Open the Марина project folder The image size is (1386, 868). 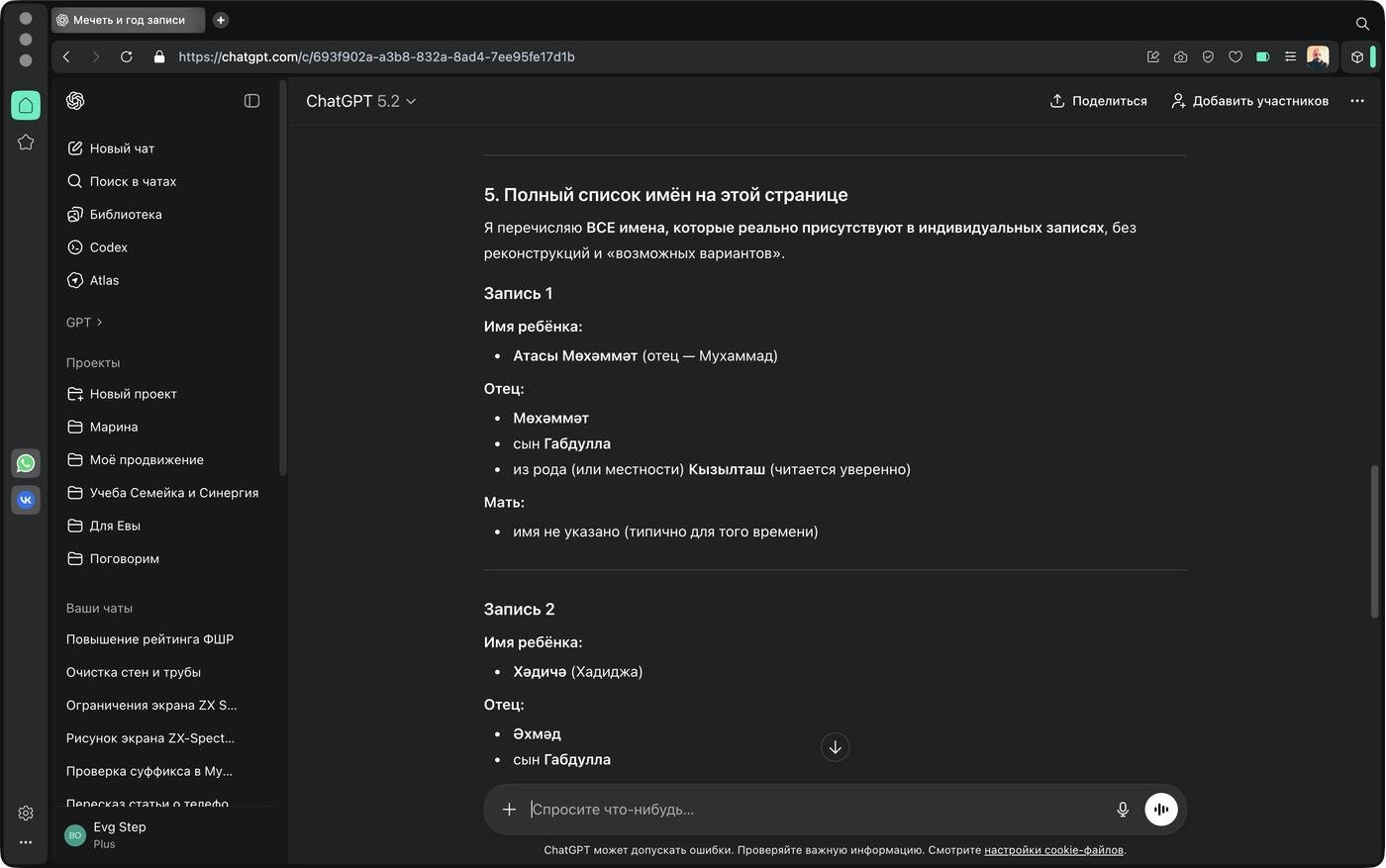[114, 427]
